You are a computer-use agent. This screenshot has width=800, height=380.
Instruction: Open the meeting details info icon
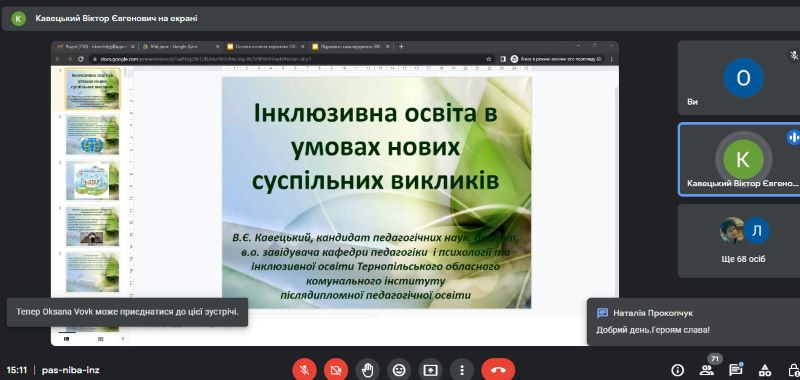click(678, 370)
